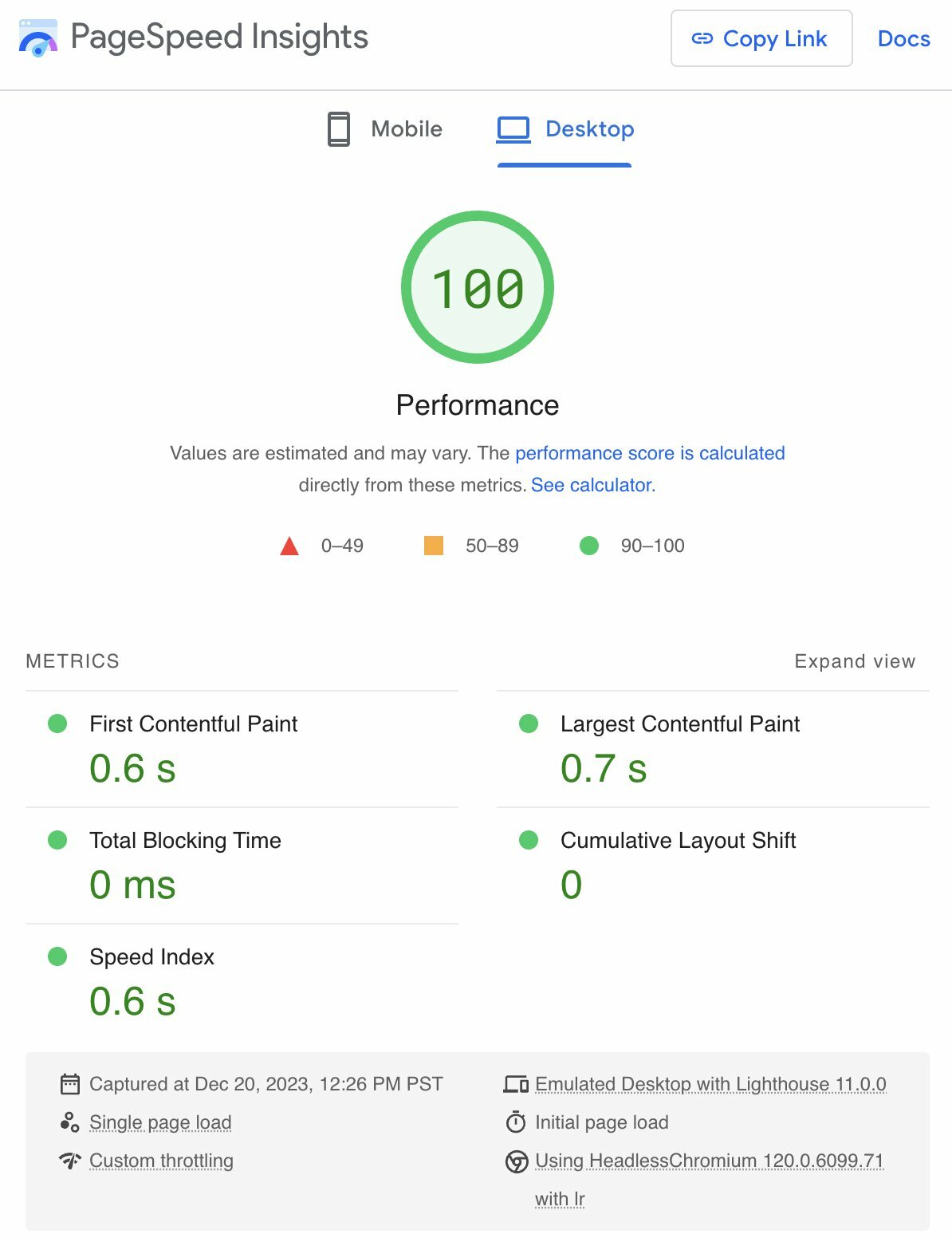Switch to the Mobile tab

(x=385, y=129)
